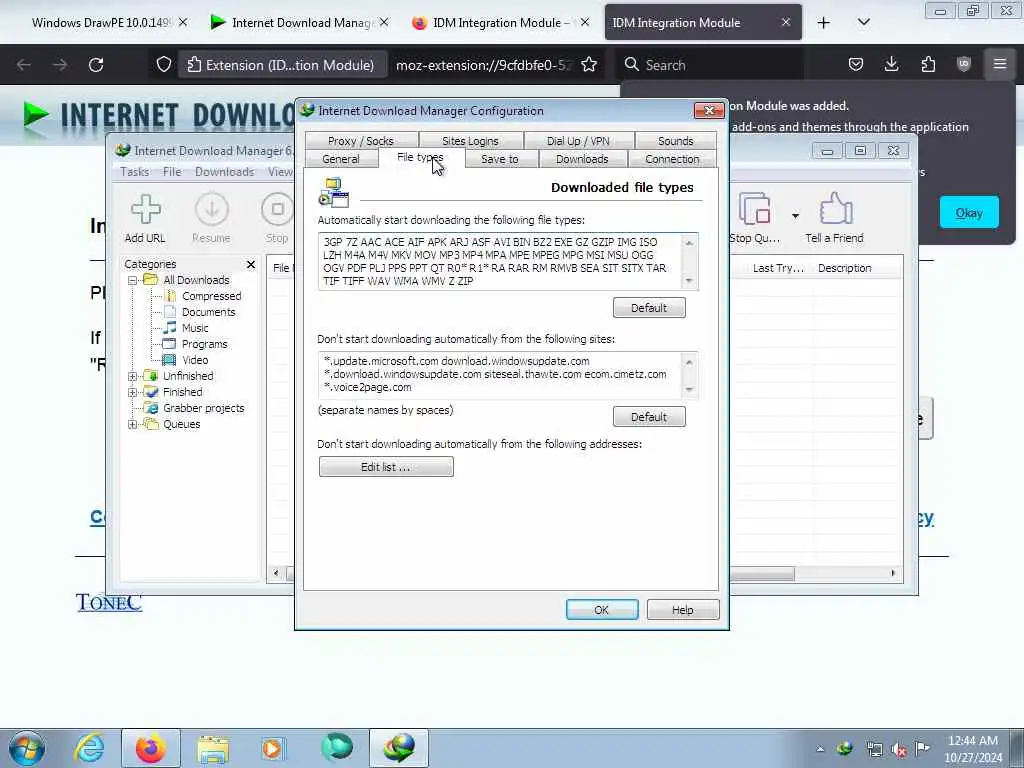Reload the current Firefox page

[96, 65]
